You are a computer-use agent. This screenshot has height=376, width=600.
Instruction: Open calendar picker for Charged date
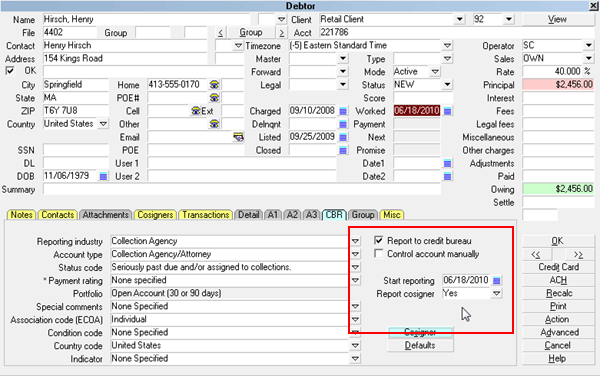click(x=343, y=111)
